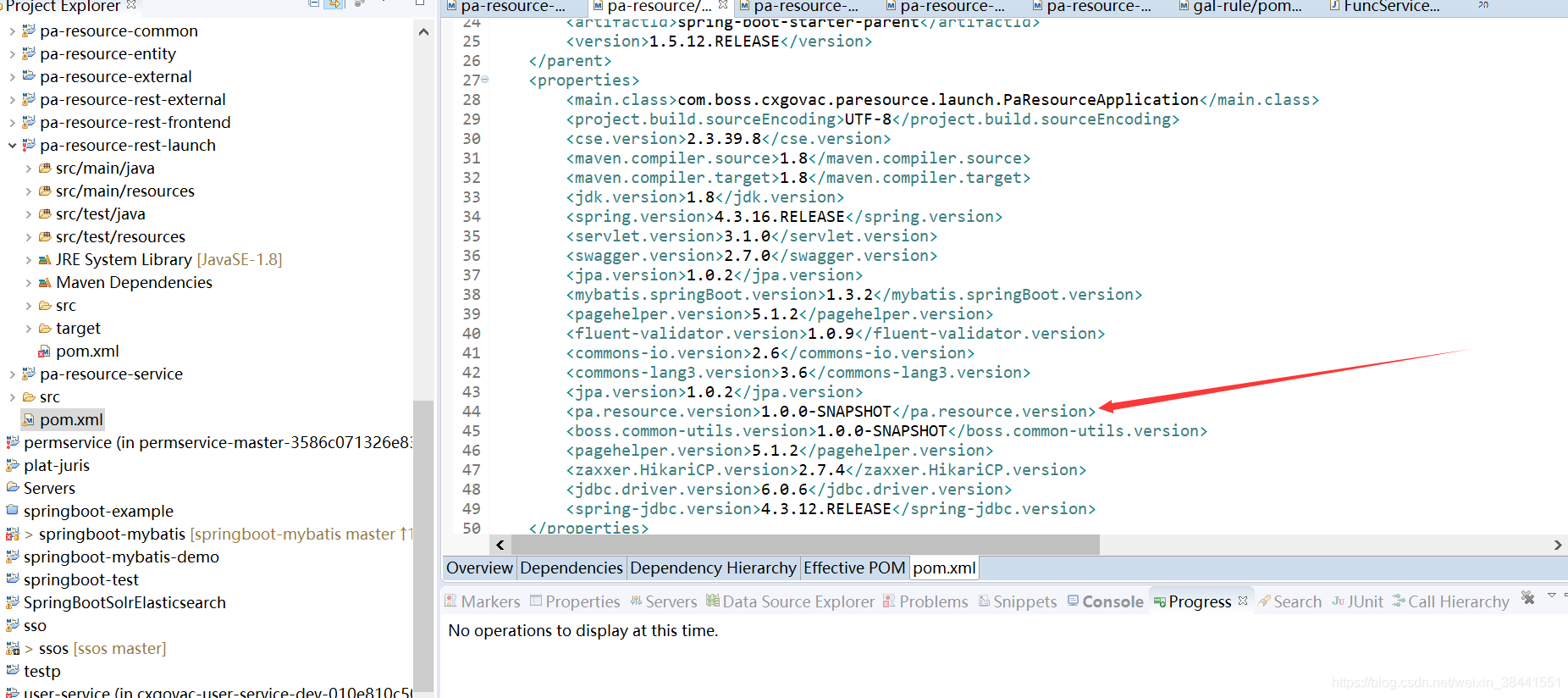The width and height of the screenshot is (1568, 698).
Task: Click the testp project icon
Action: click(x=13, y=671)
